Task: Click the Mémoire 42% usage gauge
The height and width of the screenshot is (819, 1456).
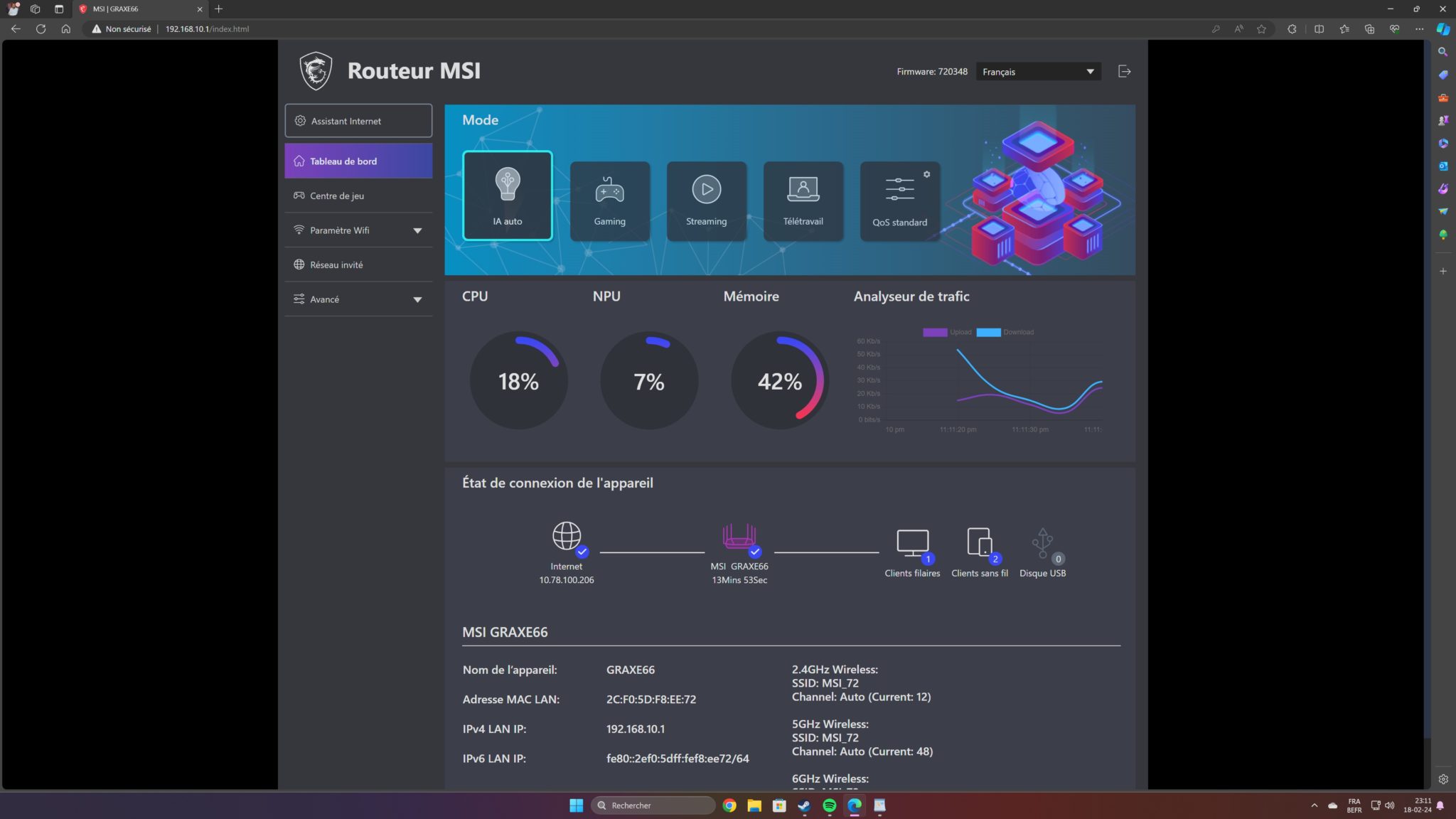Action: point(780,380)
